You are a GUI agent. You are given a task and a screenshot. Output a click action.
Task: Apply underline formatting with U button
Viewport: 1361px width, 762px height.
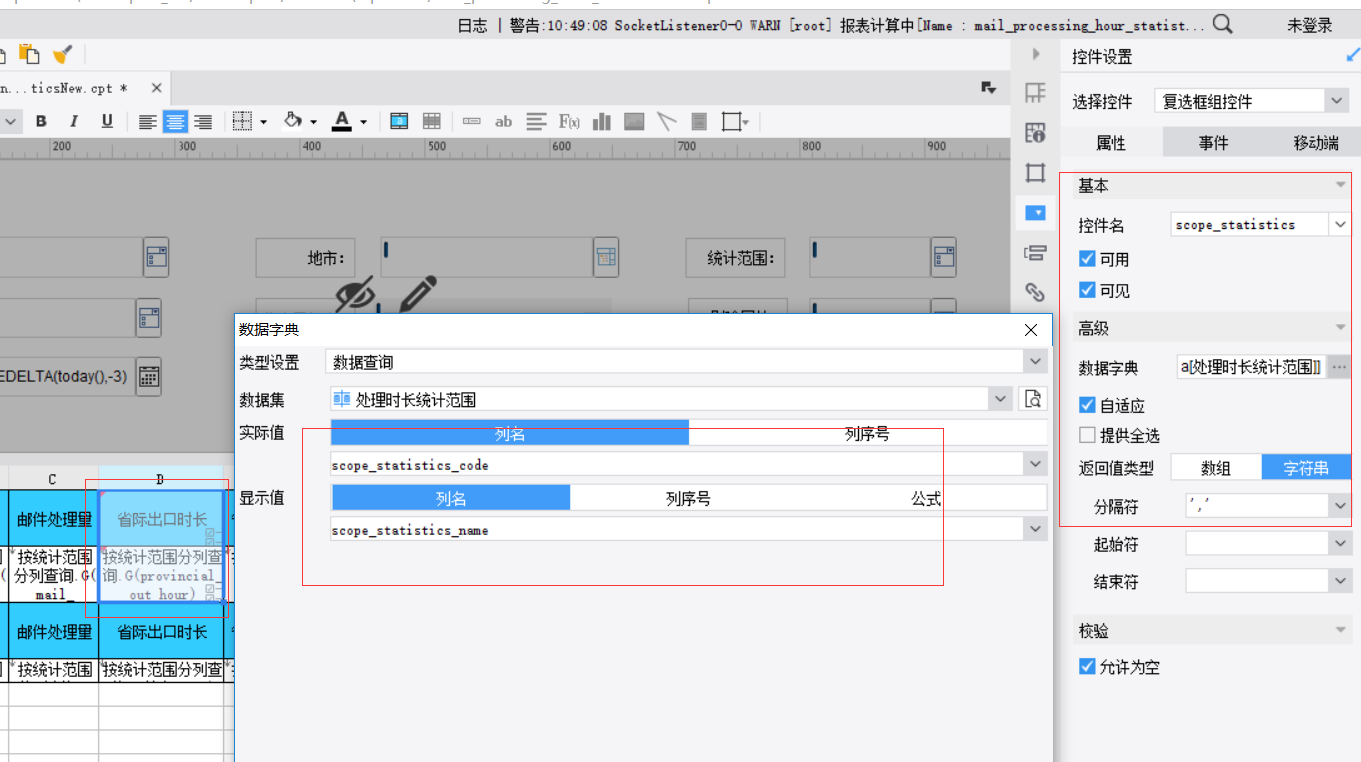click(107, 122)
